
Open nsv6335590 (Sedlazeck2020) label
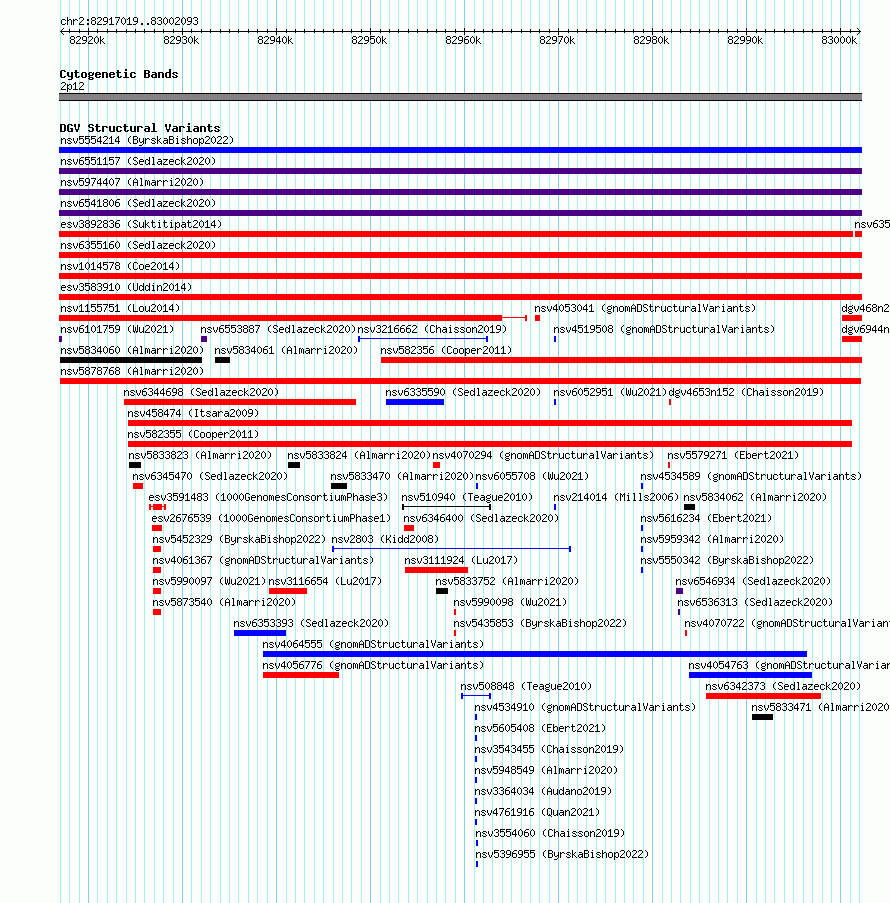point(463,393)
